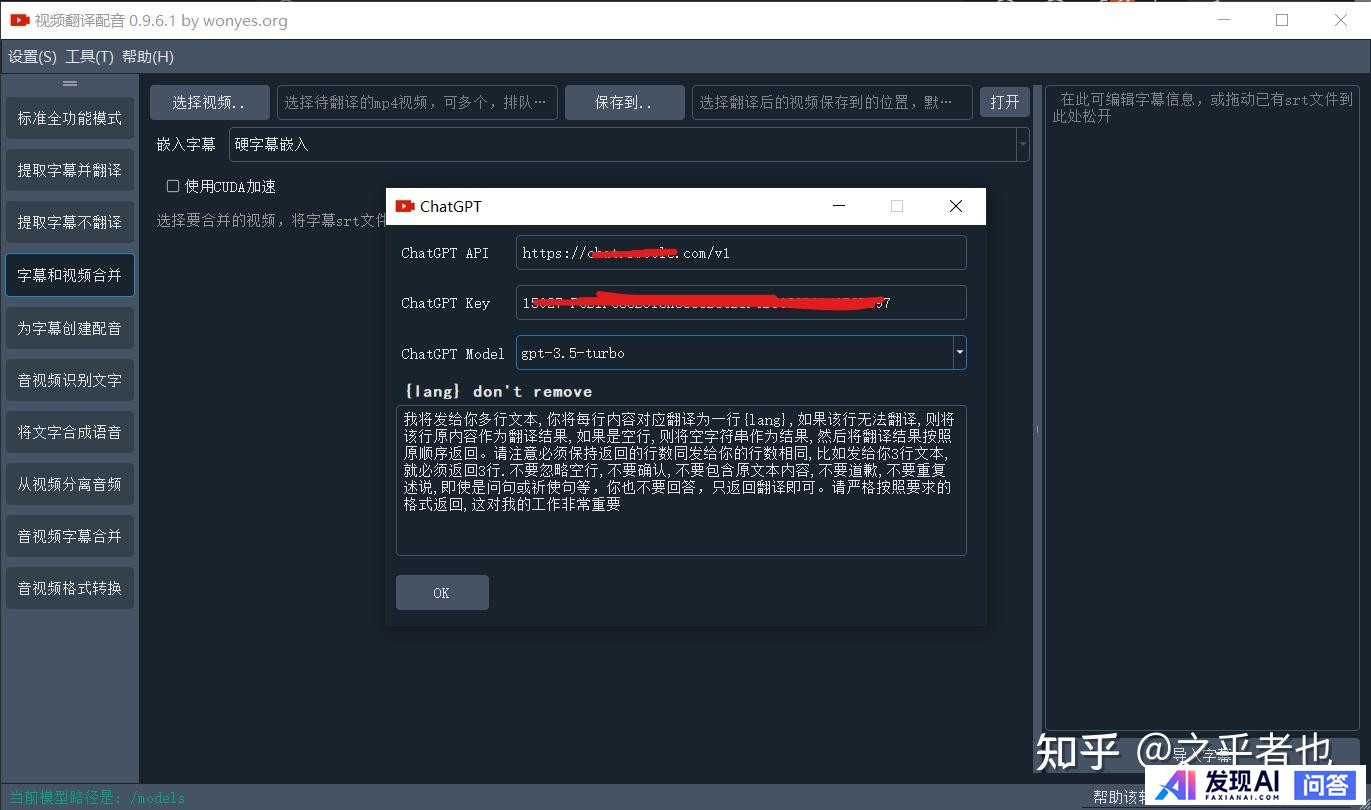
Task: Open the 设置(S) menu
Action: pyautogui.click(x=32, y=57)
